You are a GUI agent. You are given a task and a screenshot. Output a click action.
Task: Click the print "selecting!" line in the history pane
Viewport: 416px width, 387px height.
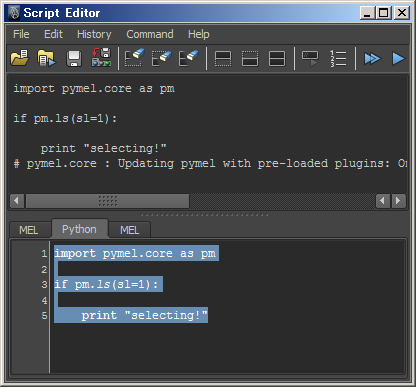pos(104,148)
